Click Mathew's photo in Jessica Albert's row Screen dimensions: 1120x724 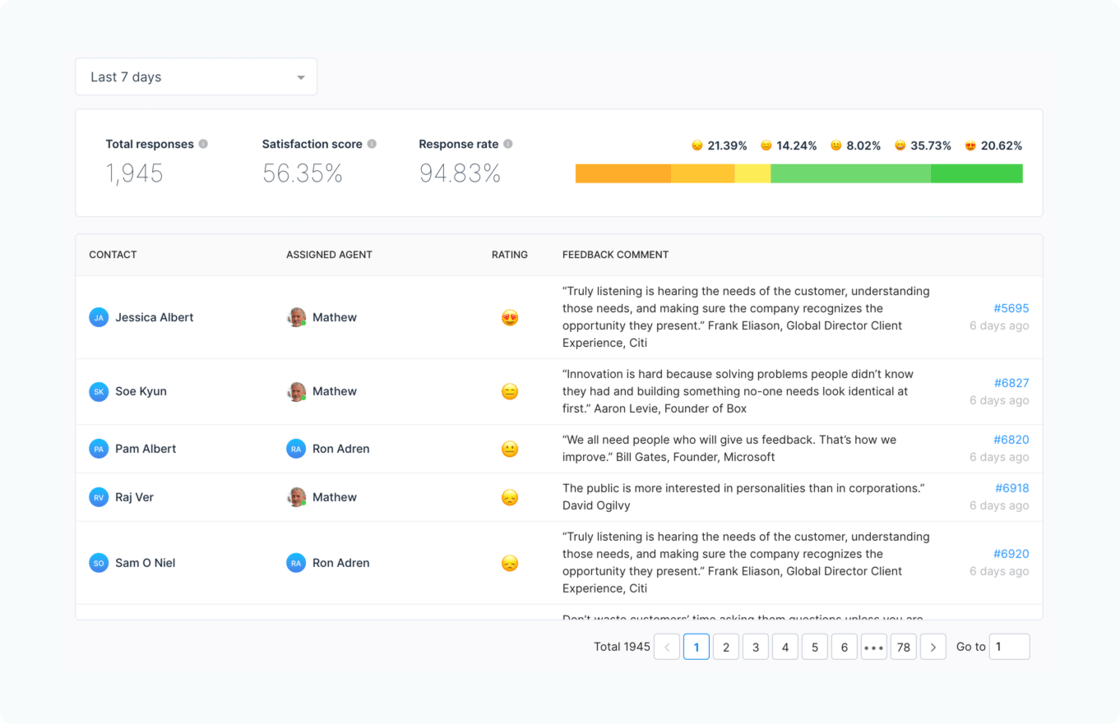(x=296, y=317)
